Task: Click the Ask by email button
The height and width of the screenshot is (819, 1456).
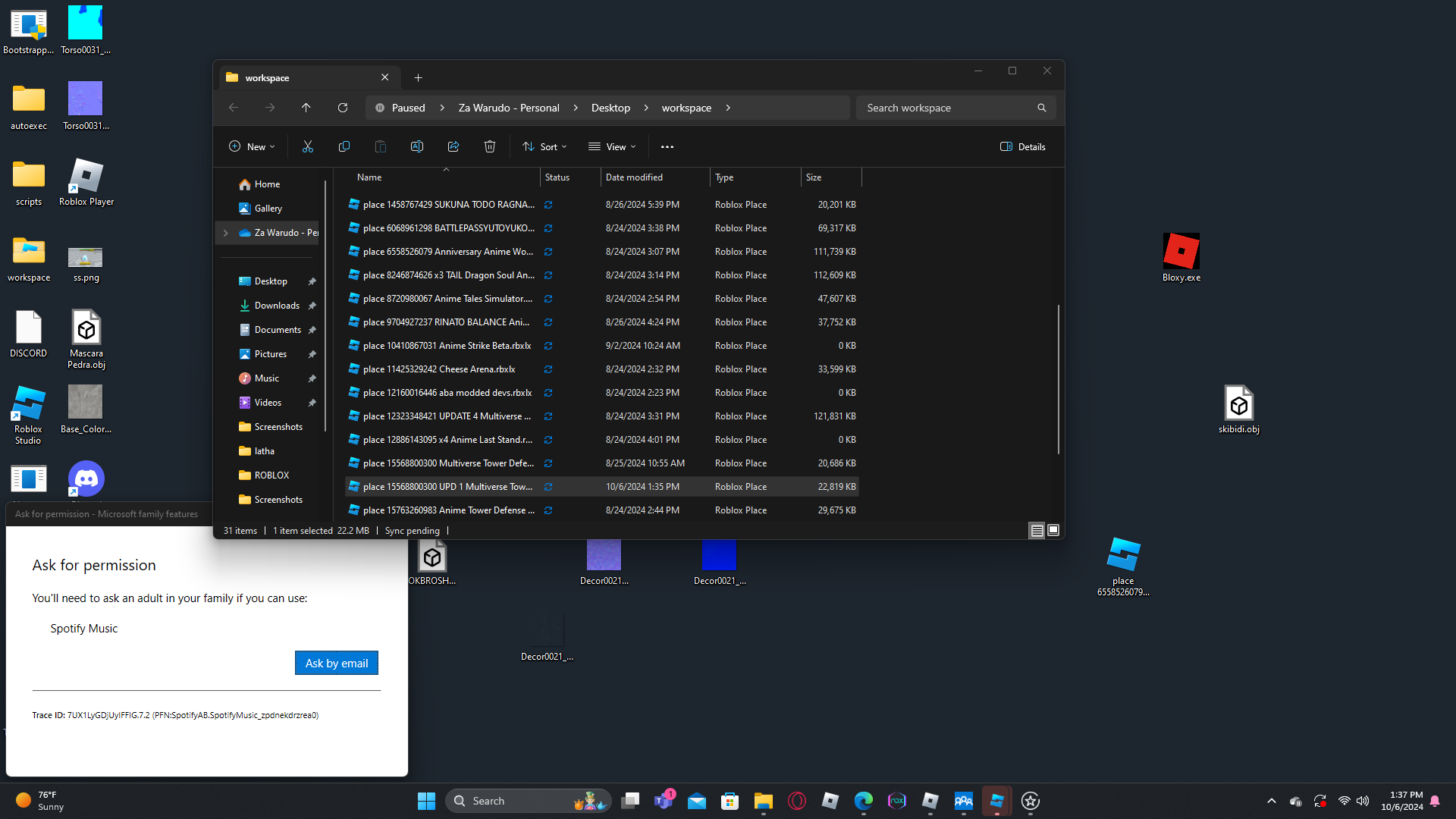Action: coord(336,663)
